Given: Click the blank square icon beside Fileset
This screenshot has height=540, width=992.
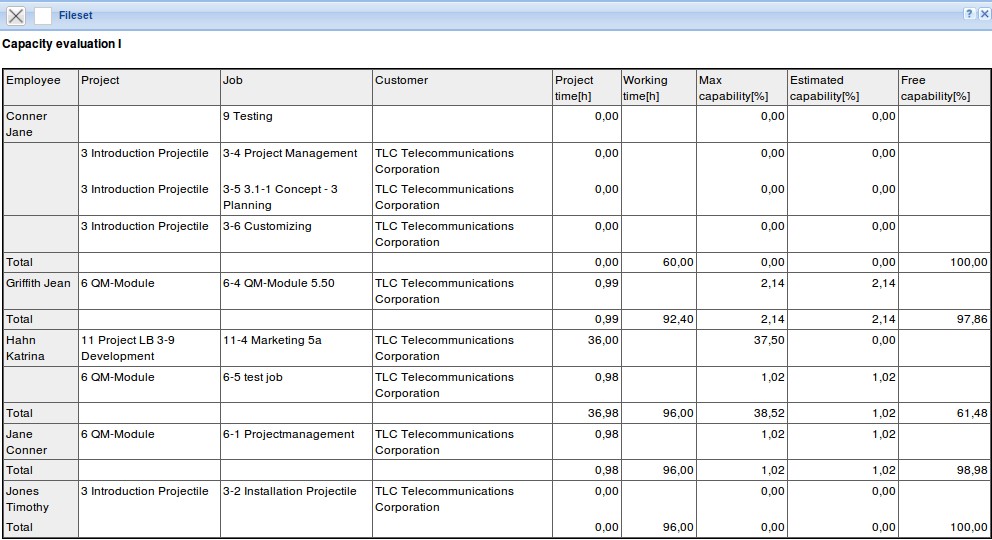Looking at the screenshot, I should tap(43, 15).
